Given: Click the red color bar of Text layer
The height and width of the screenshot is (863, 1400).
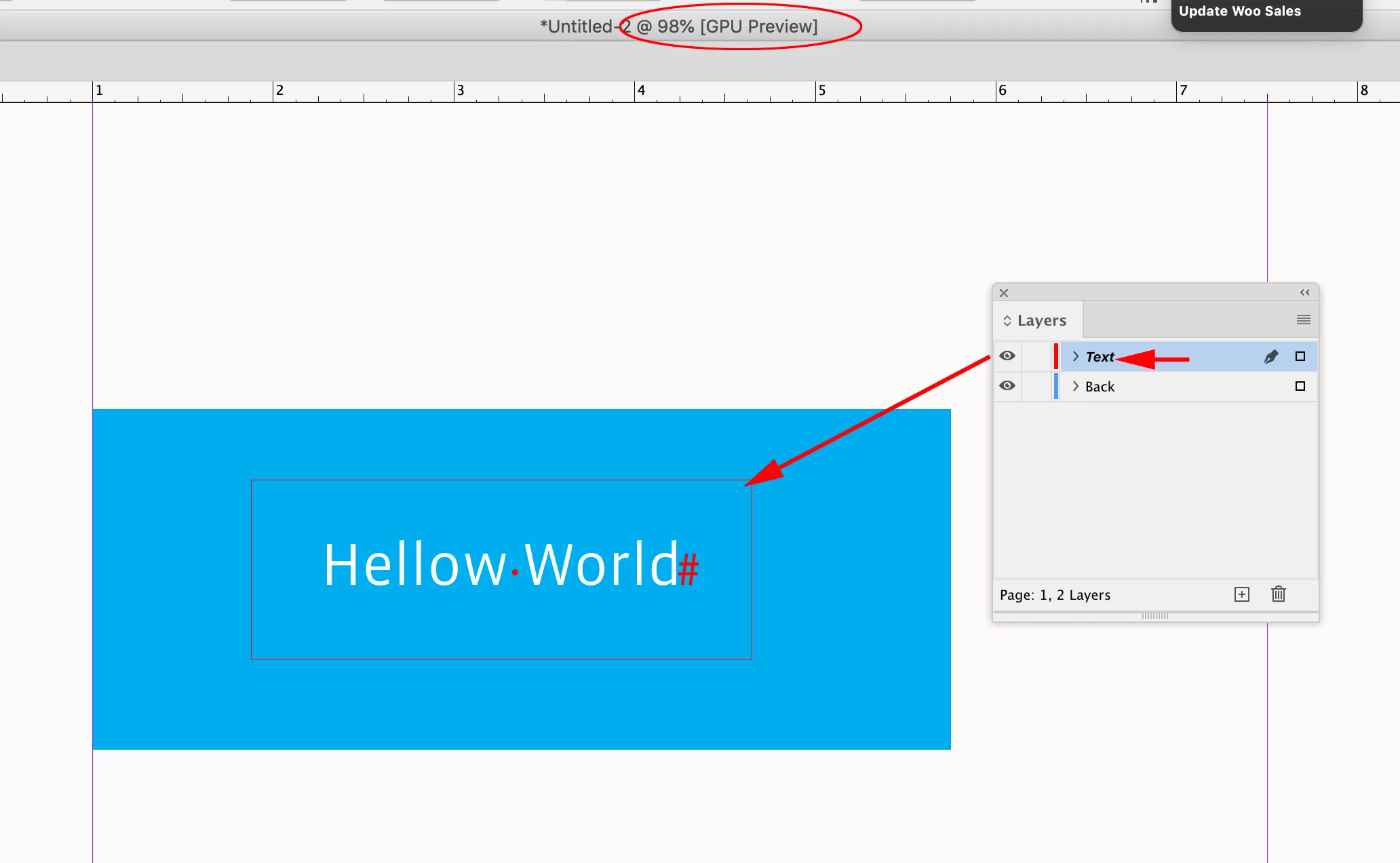Looking at the screenshot, I should tap(1056, 356).
